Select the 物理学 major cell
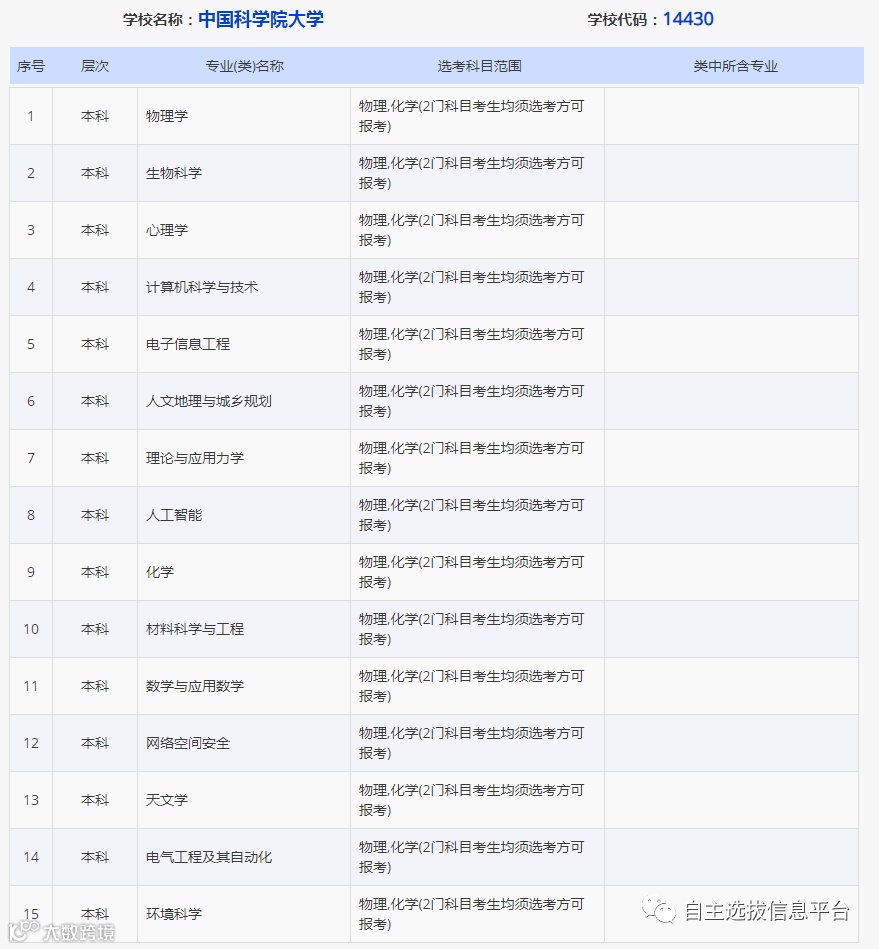 (x=244, y=116)
